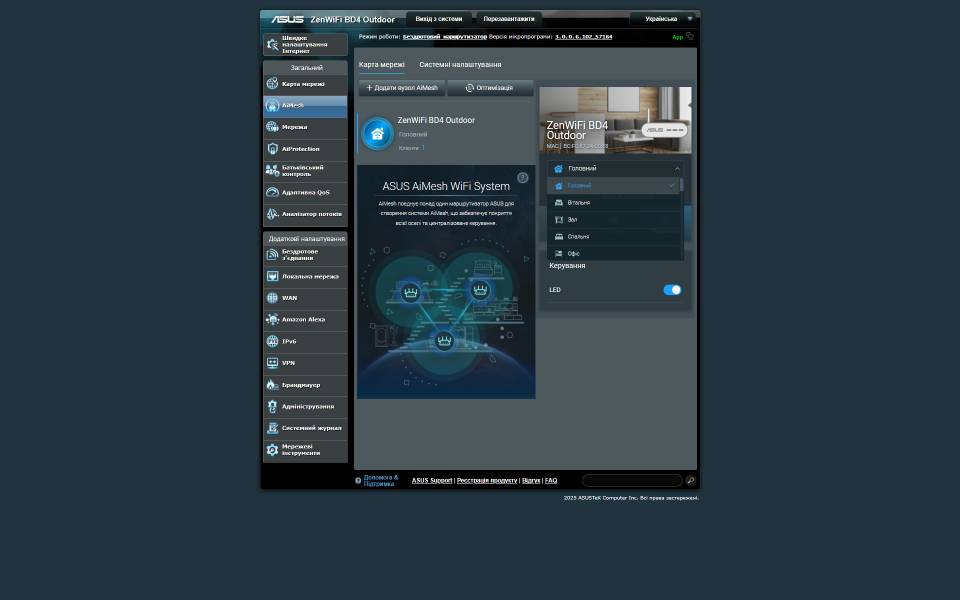Image resolution: width=960 pixels, height=600 pixels.
Task: Switch to Системні налаштування tab
Action: coord(460,65)
